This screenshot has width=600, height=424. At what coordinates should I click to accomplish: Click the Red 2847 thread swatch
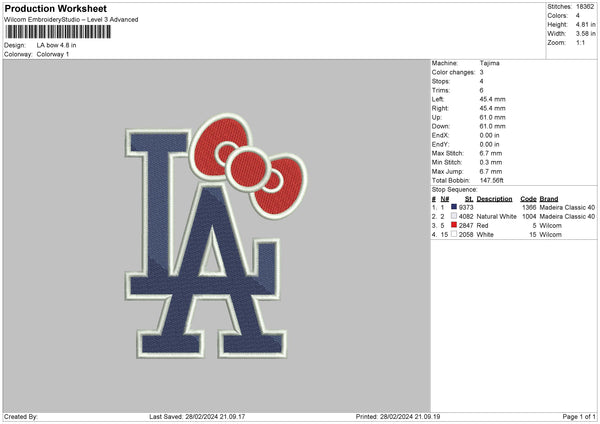(x=454, y=225)
